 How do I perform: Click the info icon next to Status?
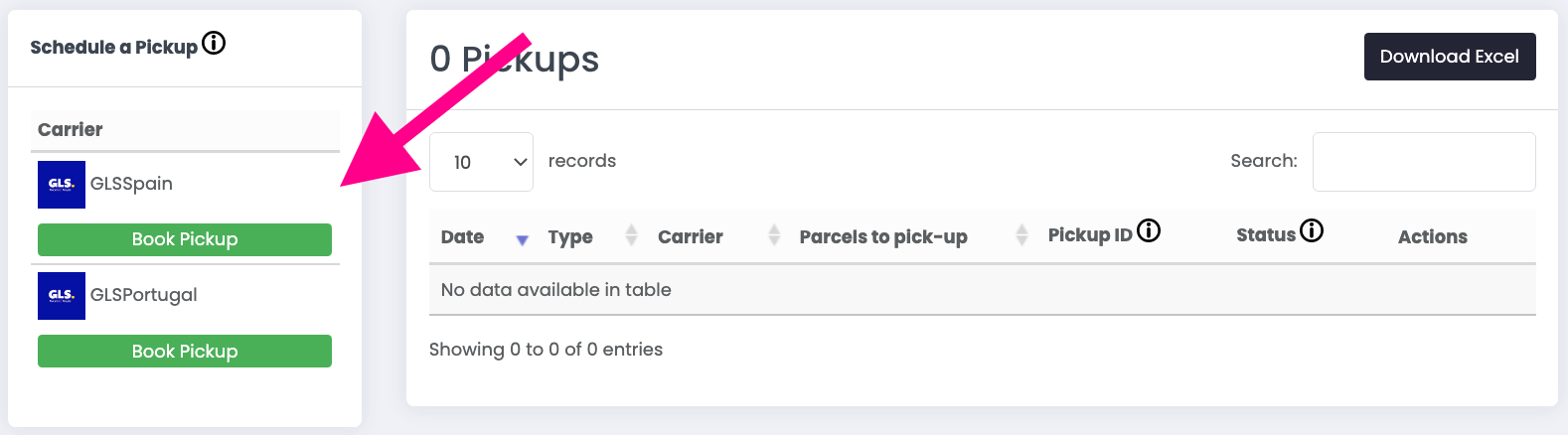(x=1312, y=230)
